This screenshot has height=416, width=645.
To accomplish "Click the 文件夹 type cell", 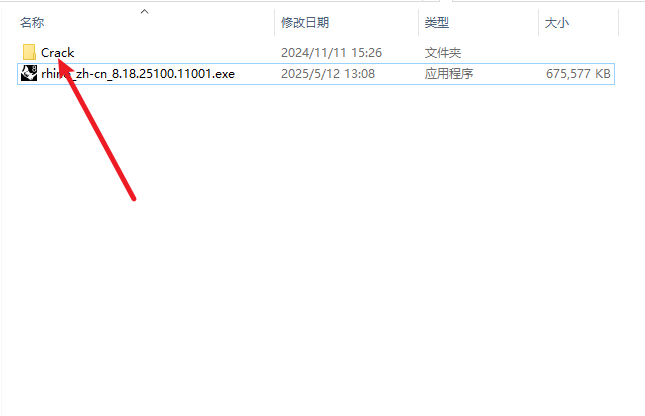I will 443,53.
